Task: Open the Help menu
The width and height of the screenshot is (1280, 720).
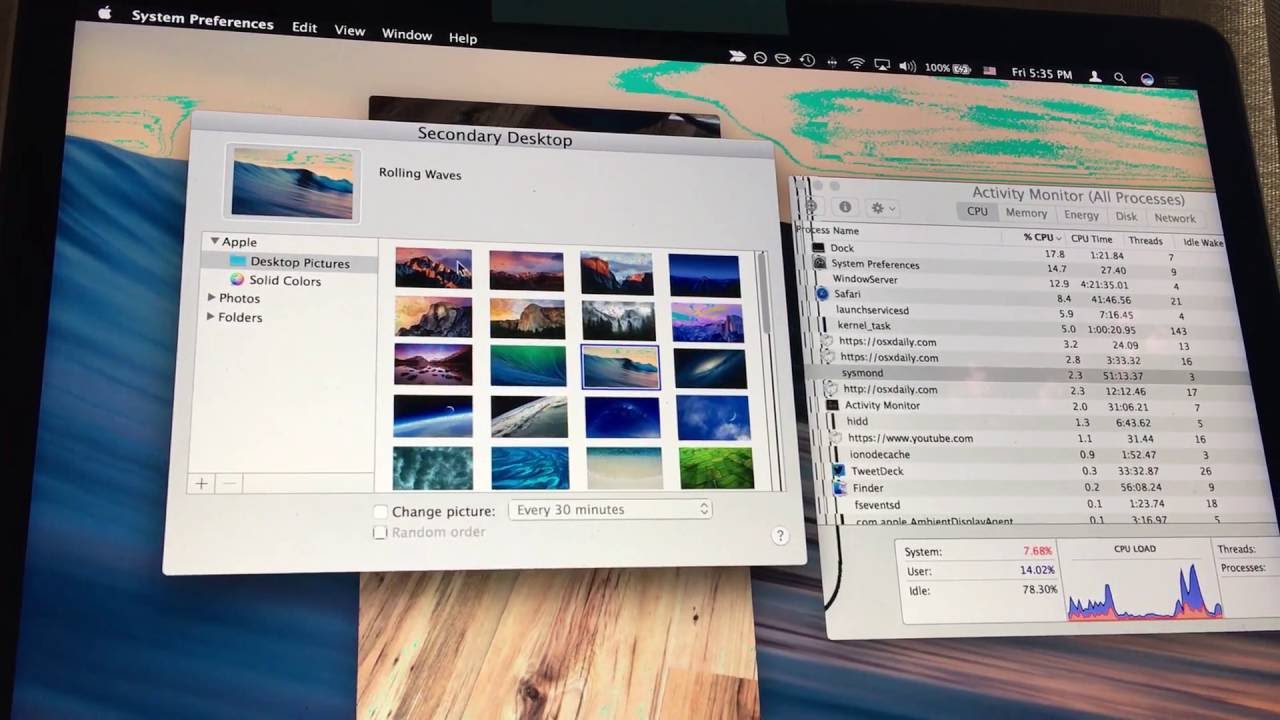Action: click(463, 38)
